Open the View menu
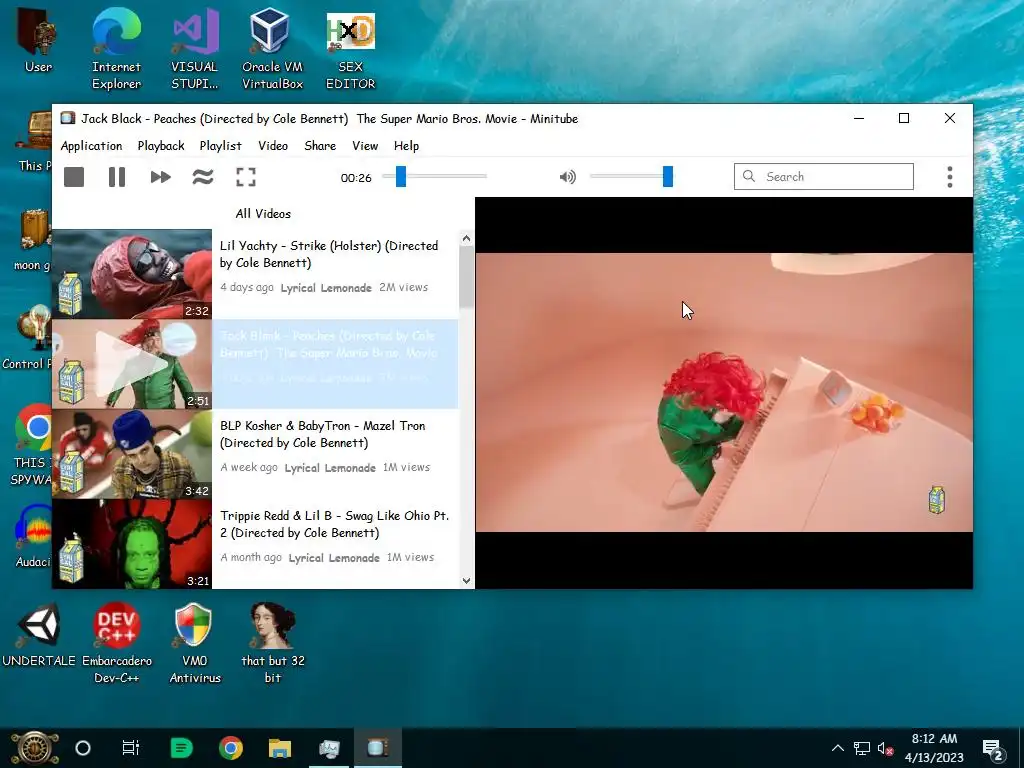Screen dimensions: 1024x768 click(365, 146)
